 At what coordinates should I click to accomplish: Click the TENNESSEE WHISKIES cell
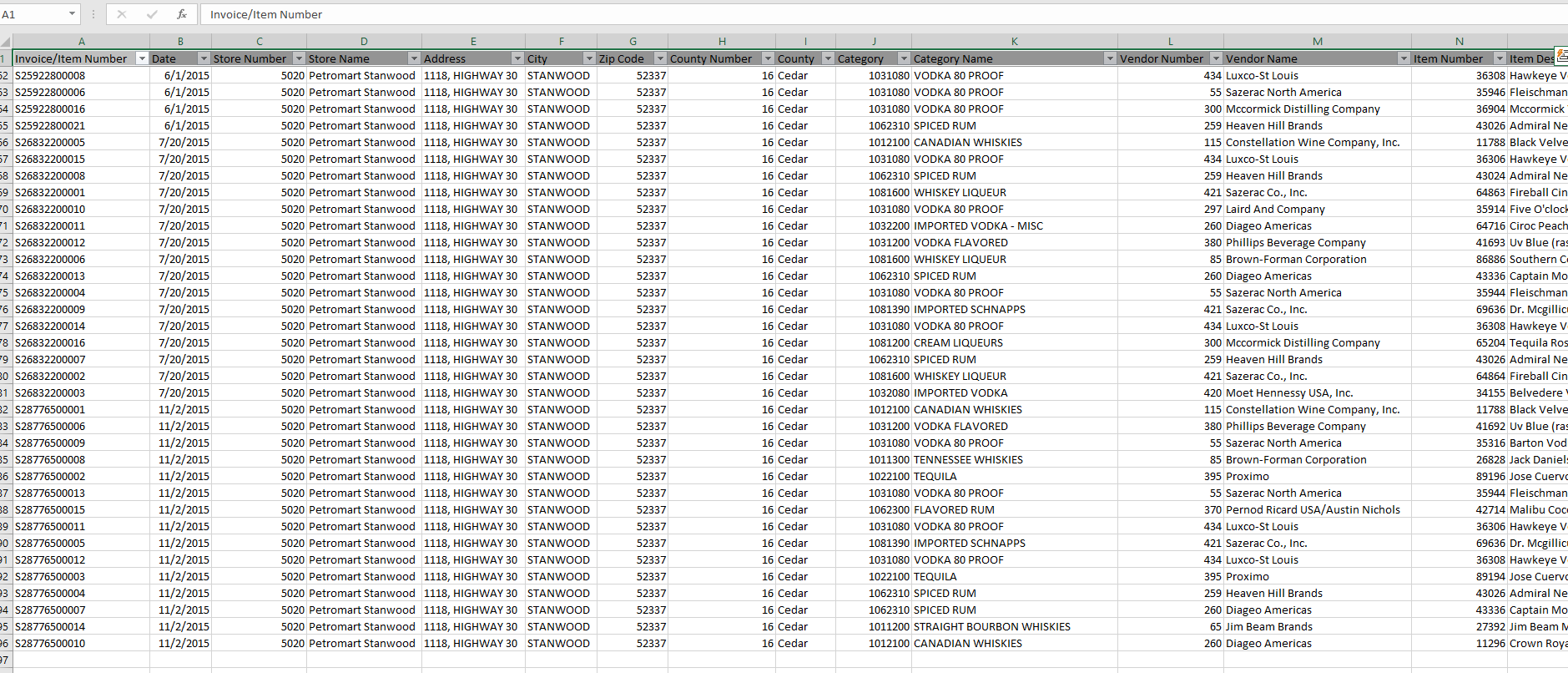pyautogui.click(x=1015, y=459)
